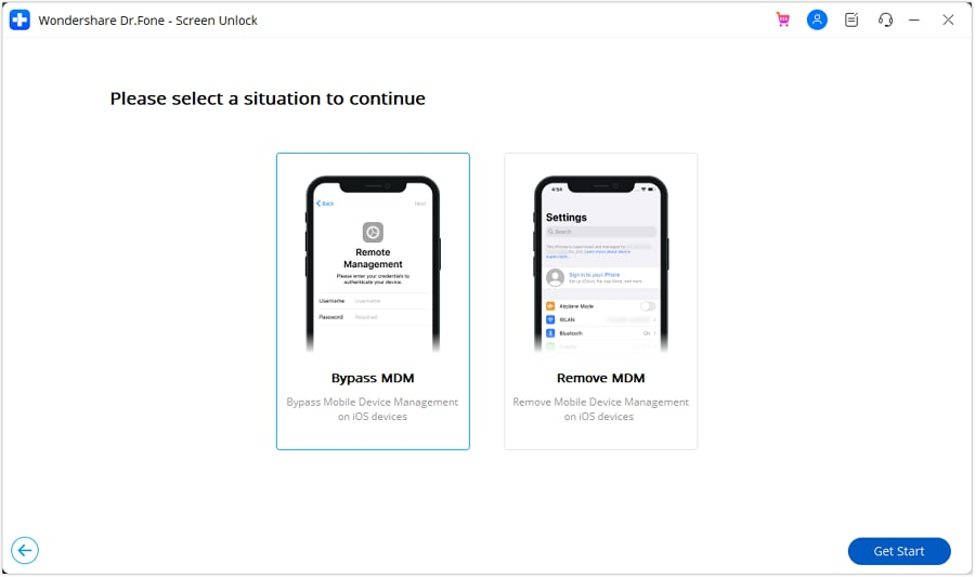Viewport: 977px width, 577px height.
Task: Click the 'Wondershare Dr.Fone - Screen Unlock' title
Action: coord(148,21)
